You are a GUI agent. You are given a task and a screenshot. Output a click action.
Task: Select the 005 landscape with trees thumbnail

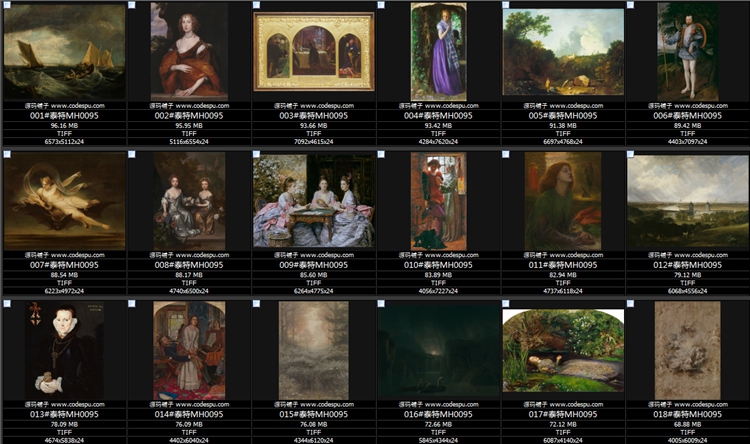(563, 52)
